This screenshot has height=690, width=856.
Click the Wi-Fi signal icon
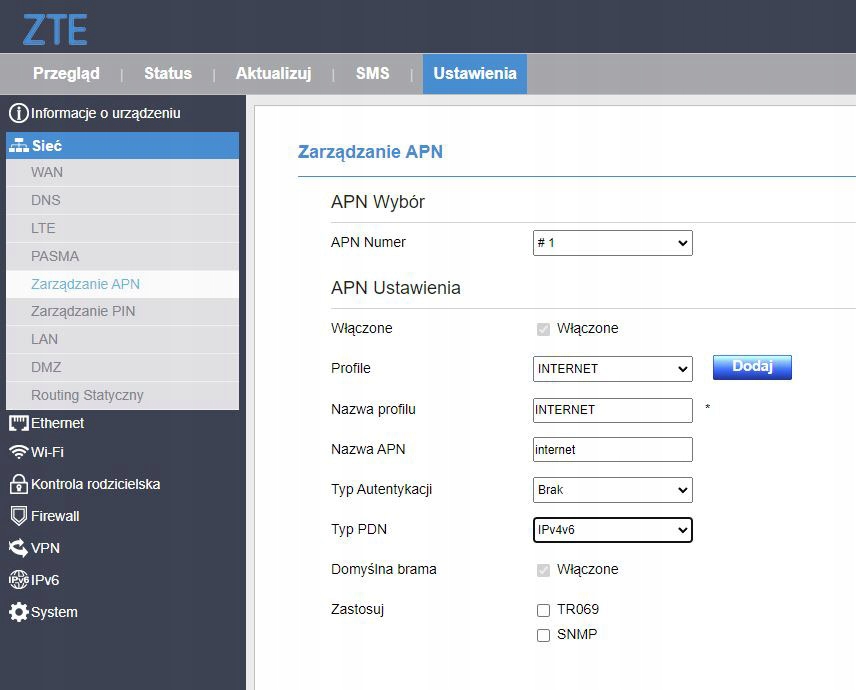coord(18,452)
